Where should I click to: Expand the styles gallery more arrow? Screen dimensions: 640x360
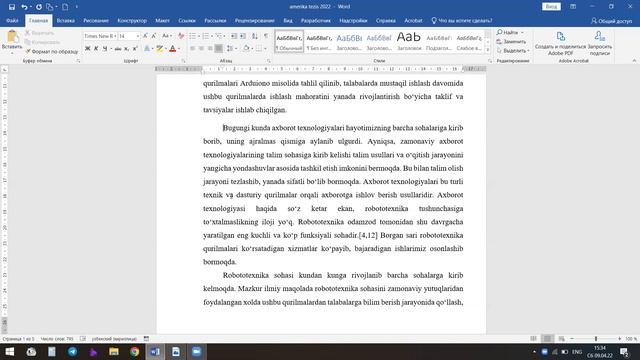click(487, 50)
